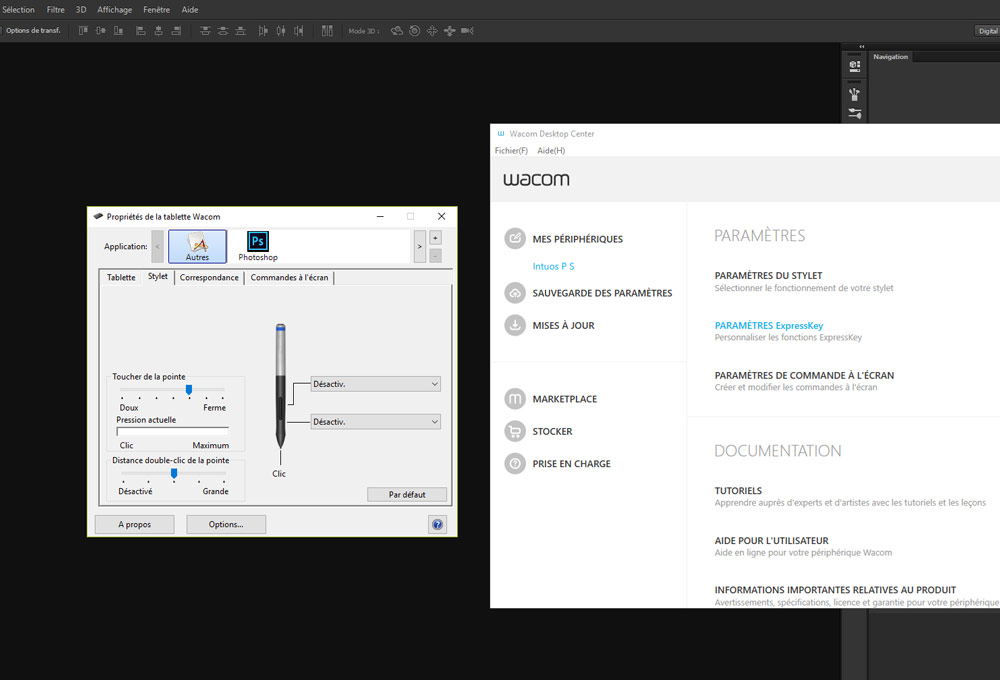Open MARKETPLACE via its sidebar icon

point(515,398)
